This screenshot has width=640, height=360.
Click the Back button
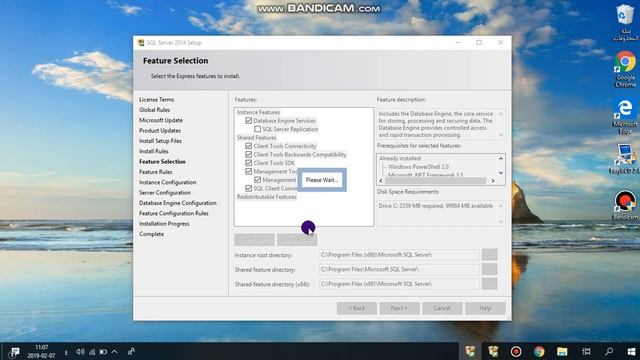(x=357, y=308)
